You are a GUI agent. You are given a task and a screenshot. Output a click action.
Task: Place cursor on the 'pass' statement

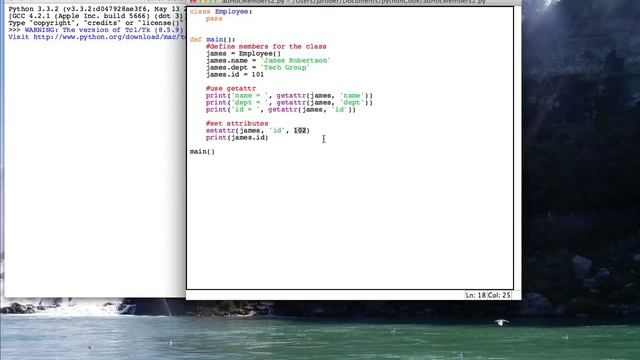pyautogui.click(x=214, y=19)
